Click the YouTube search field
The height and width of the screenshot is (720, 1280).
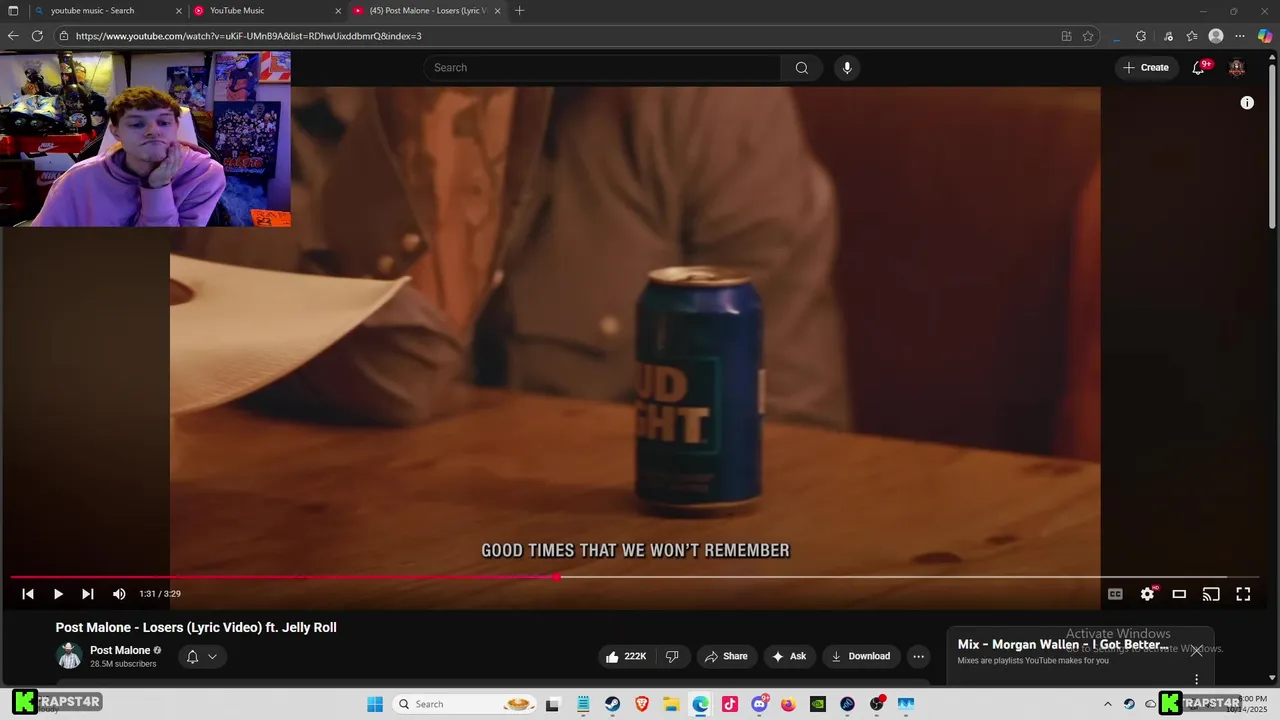pos(602,68)
